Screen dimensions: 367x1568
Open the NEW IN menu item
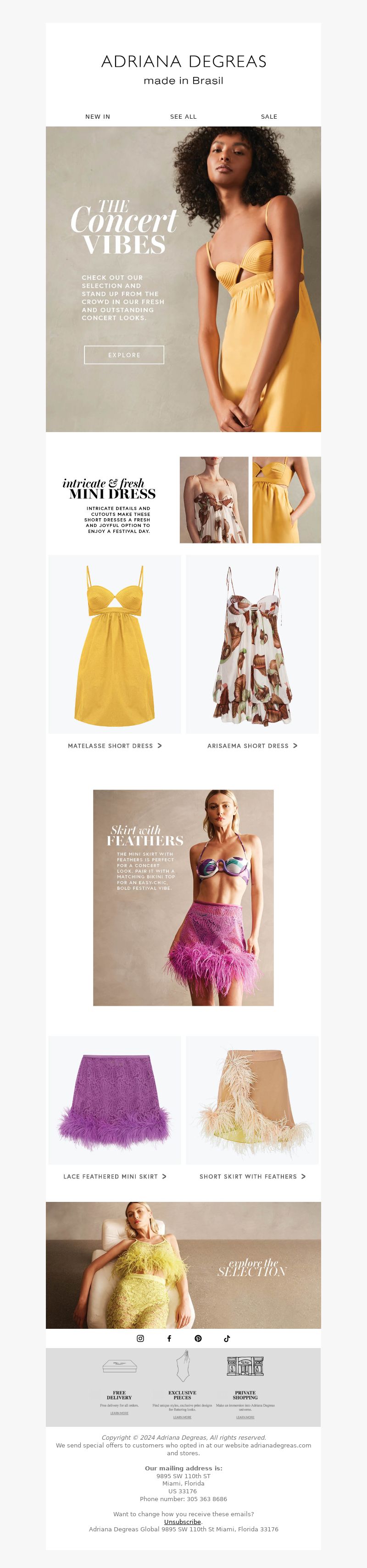(98, 116)
